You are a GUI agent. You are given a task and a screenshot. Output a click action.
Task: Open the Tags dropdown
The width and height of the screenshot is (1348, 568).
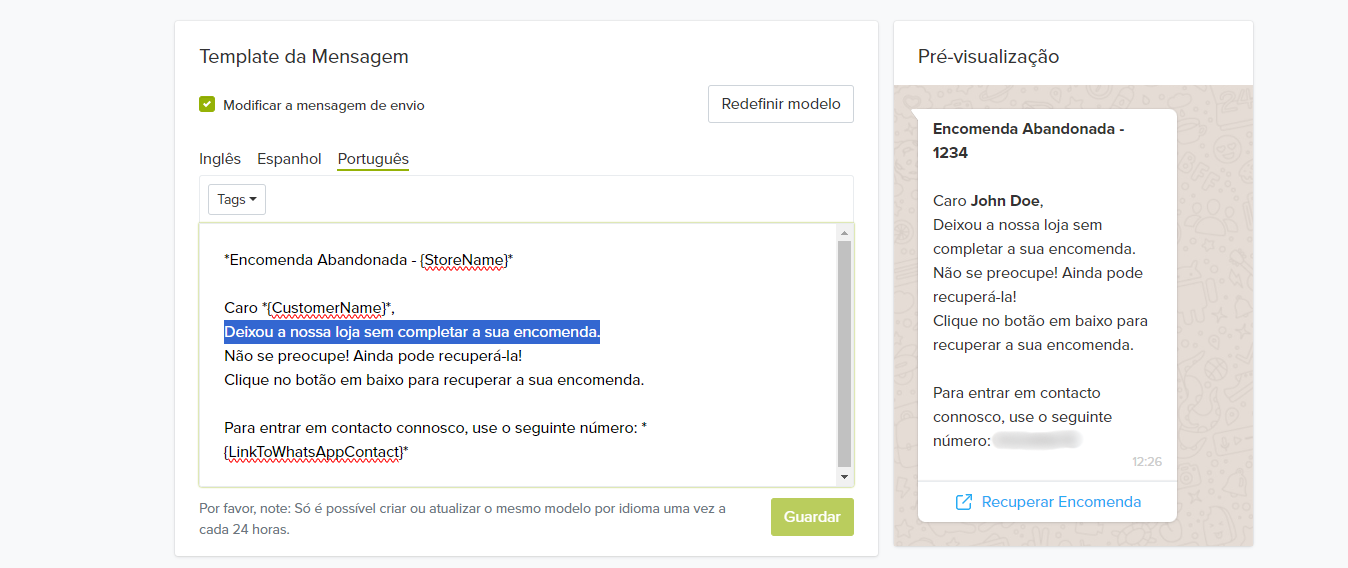coord(237,199)
